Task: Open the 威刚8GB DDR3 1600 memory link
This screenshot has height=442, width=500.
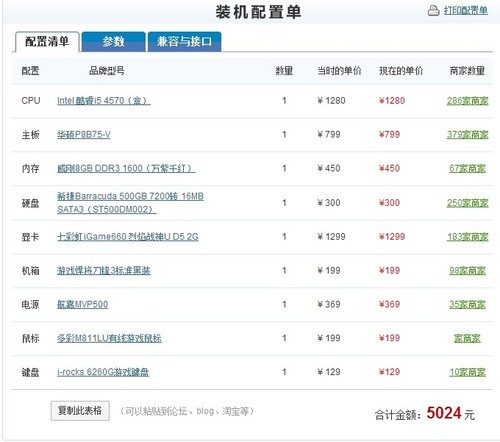Action: (x=126, y=168)
